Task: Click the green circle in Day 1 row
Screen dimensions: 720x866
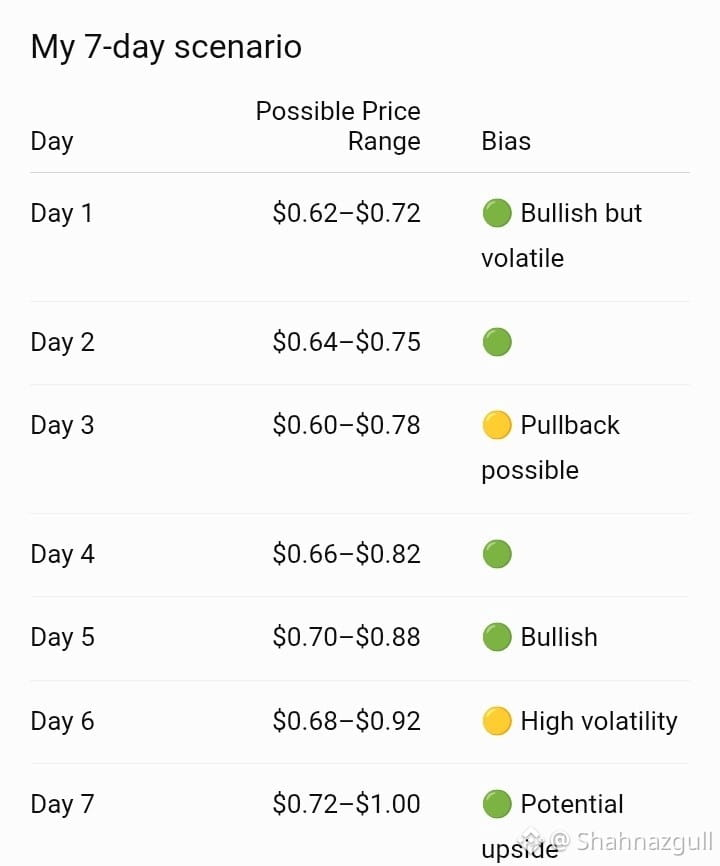Action: 496,213
